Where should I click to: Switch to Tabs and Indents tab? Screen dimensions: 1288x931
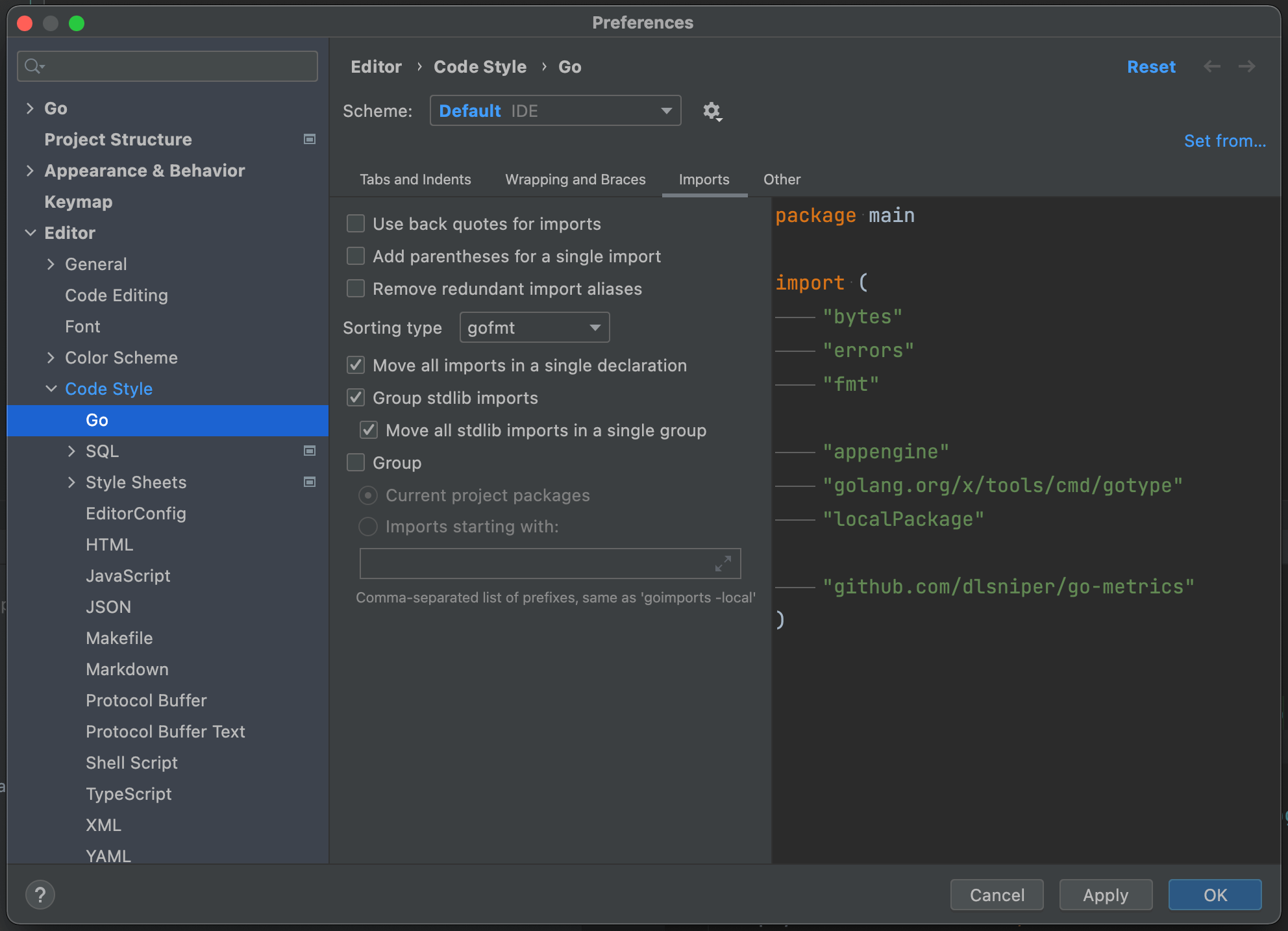click(x=415, y=179)
